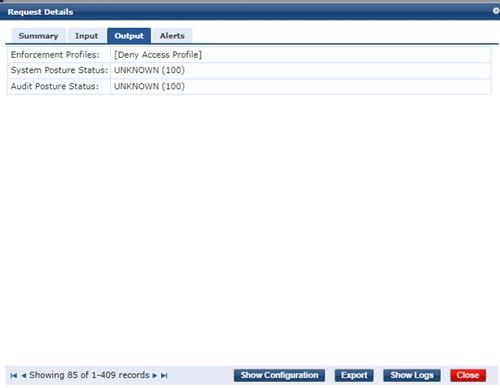Click the Enforcement Profiles label

point(55,55)
